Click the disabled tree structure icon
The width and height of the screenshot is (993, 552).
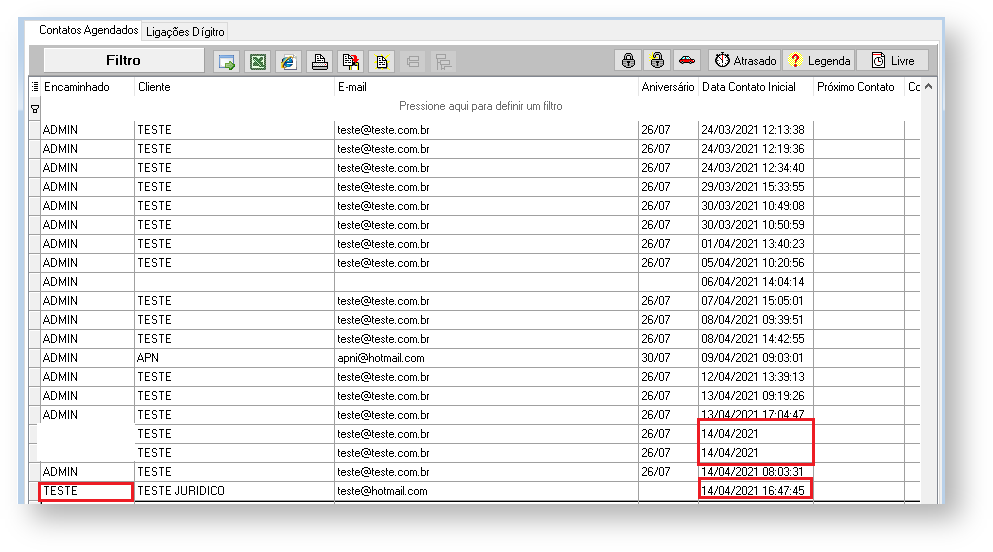(x=443, y=61)
